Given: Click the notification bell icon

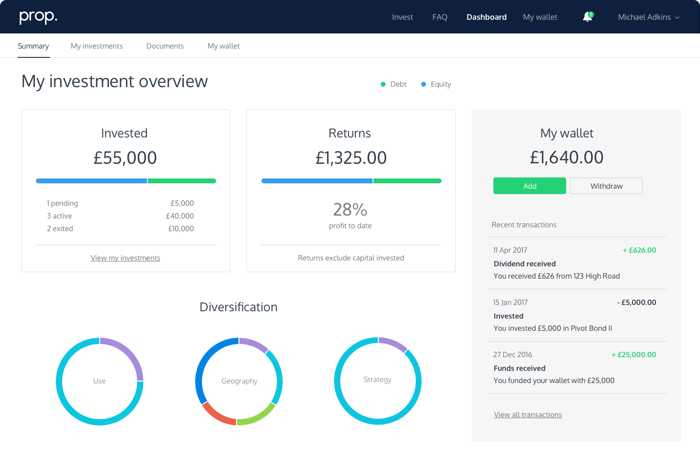Looking at the screenshot, I should (587, 17).
